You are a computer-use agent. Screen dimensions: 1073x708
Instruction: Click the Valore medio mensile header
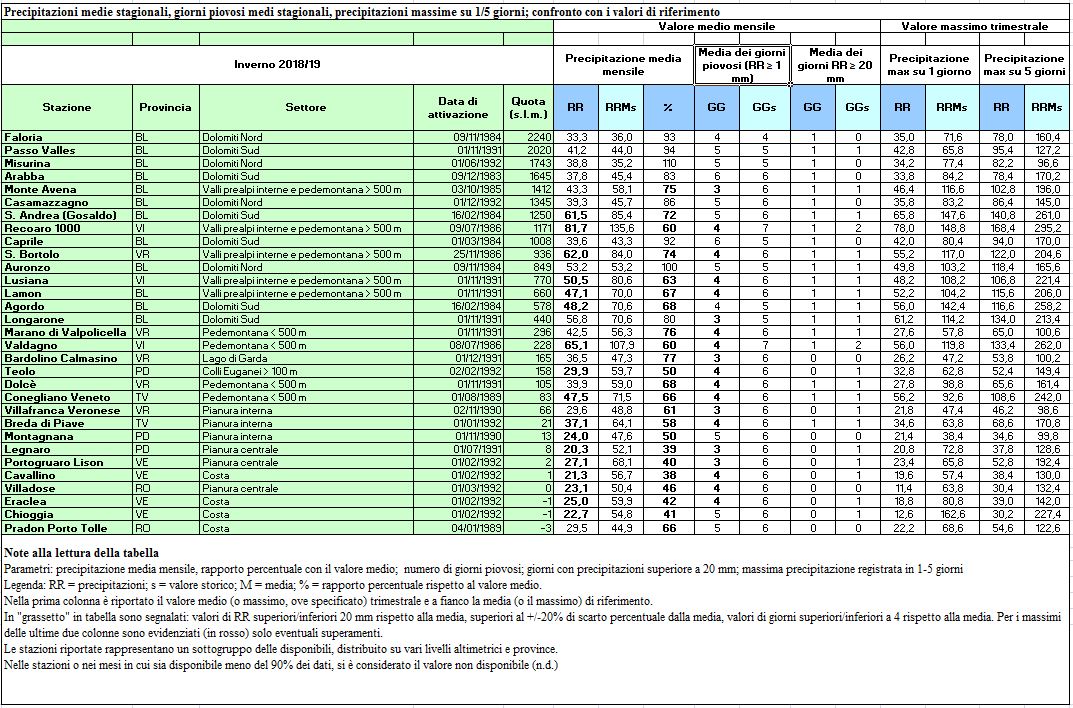tap(717, 26)
